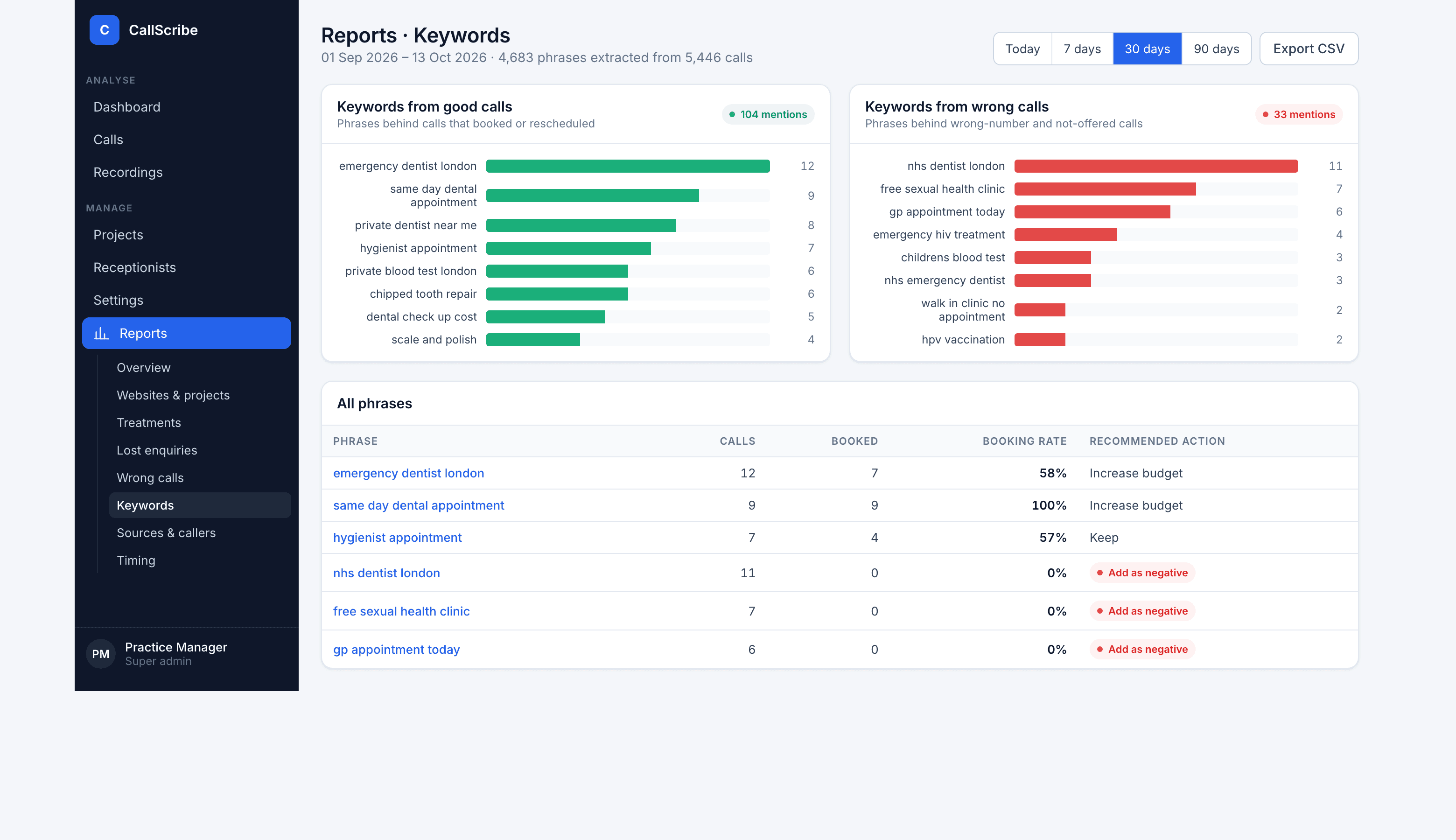Click the red bar for emergency hiv treatment
Screen dimensions: 1456x840
[x=1065, y=235]
